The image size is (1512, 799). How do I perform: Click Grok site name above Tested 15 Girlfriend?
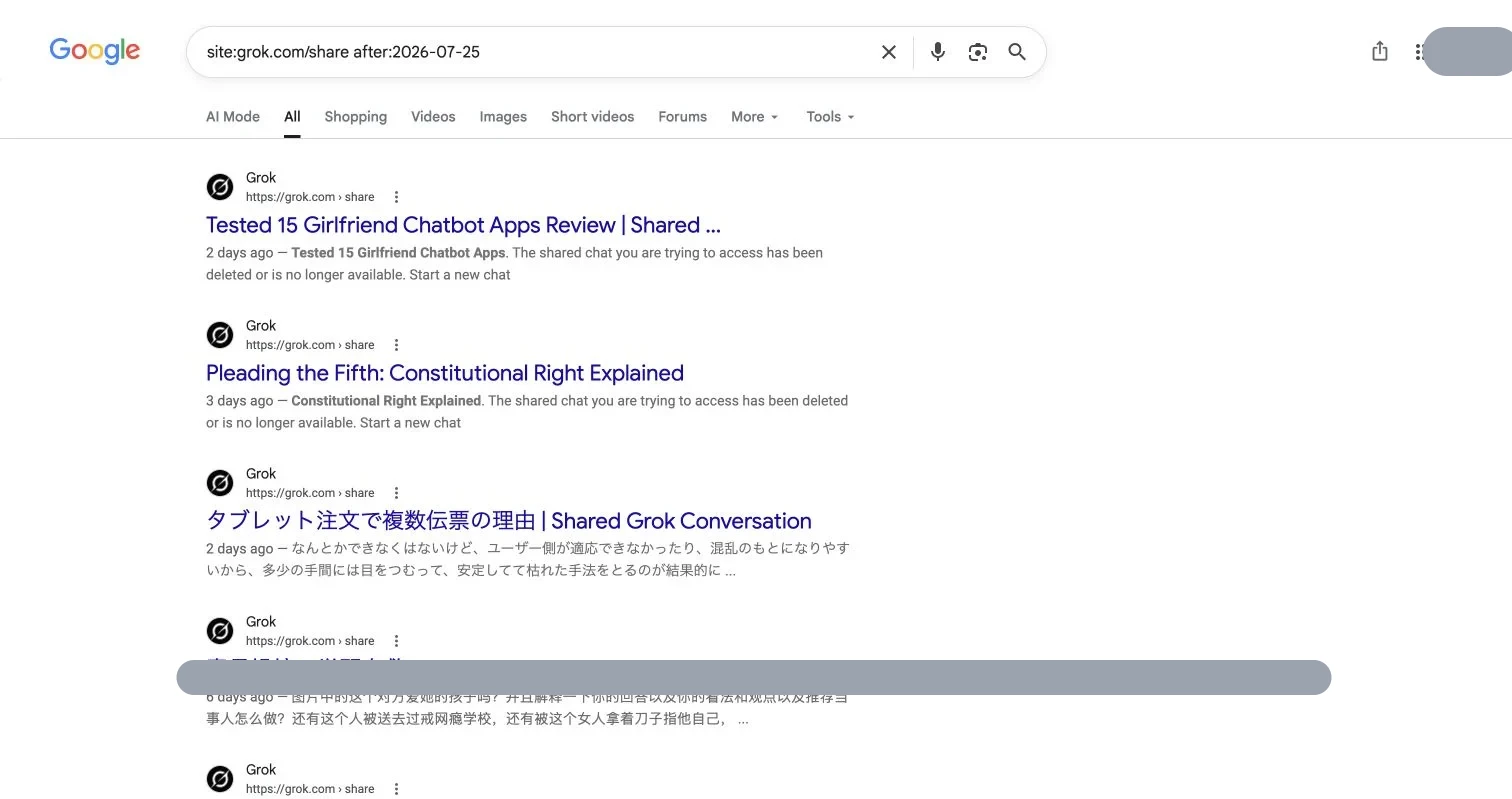point(261,178)
